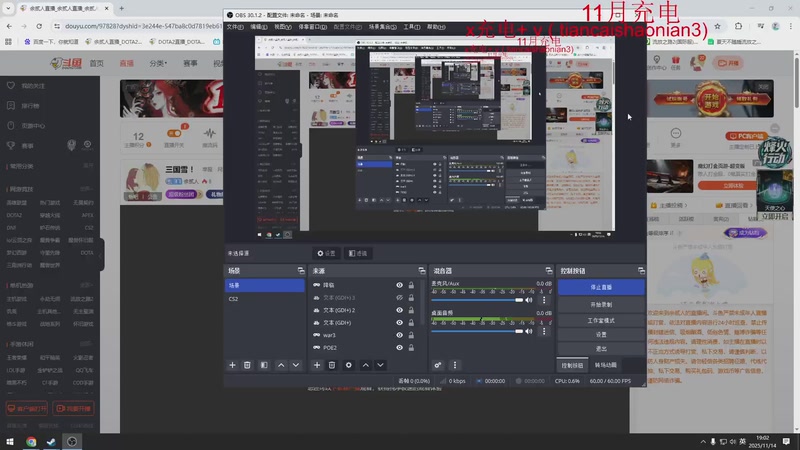Open the 场景集合(S) menu in OBS
This screenshot has width=800, height=450.
[383, 27]
